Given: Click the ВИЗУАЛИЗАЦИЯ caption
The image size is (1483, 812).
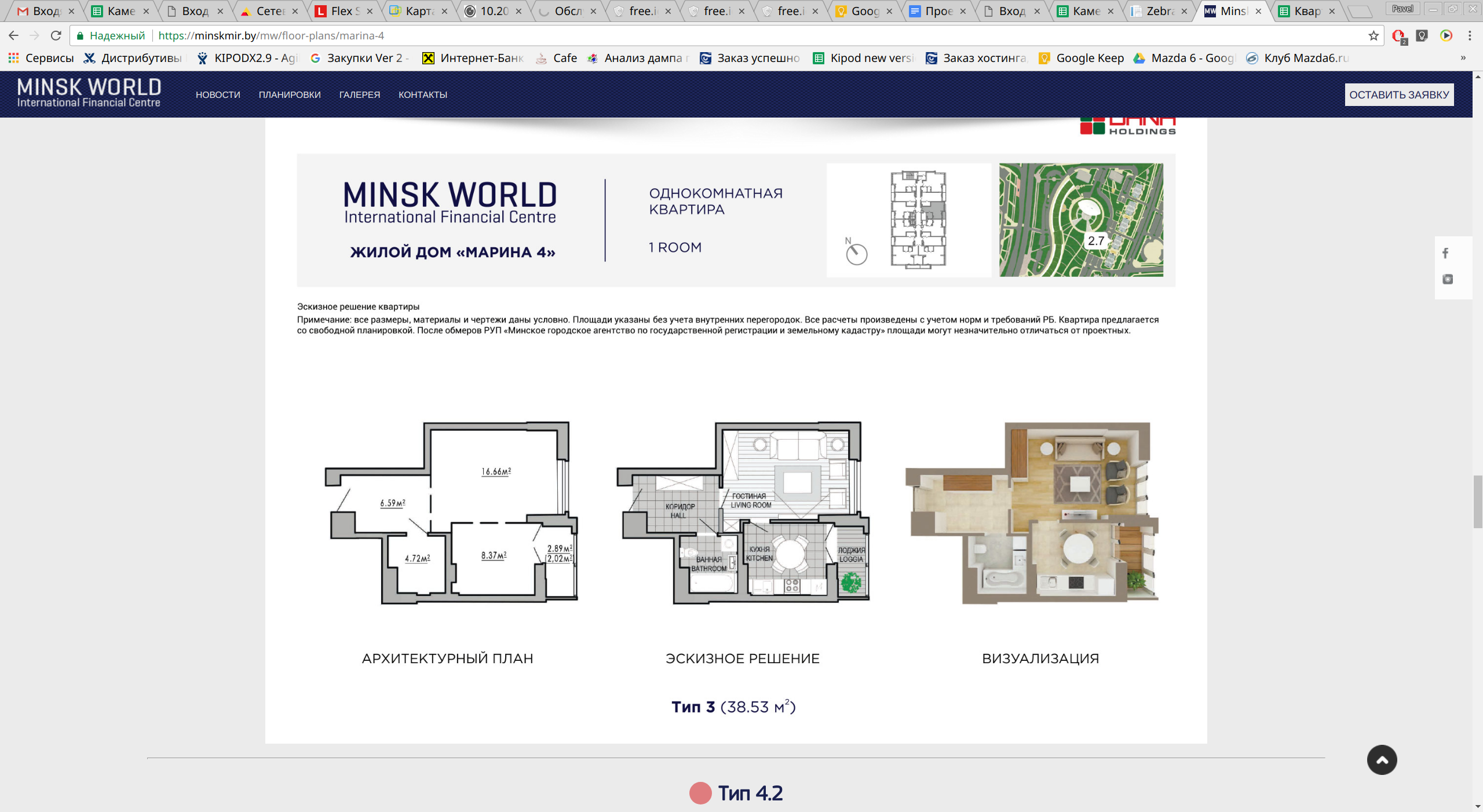Looking at the screenshot, I should click(x=1040, y=659).
